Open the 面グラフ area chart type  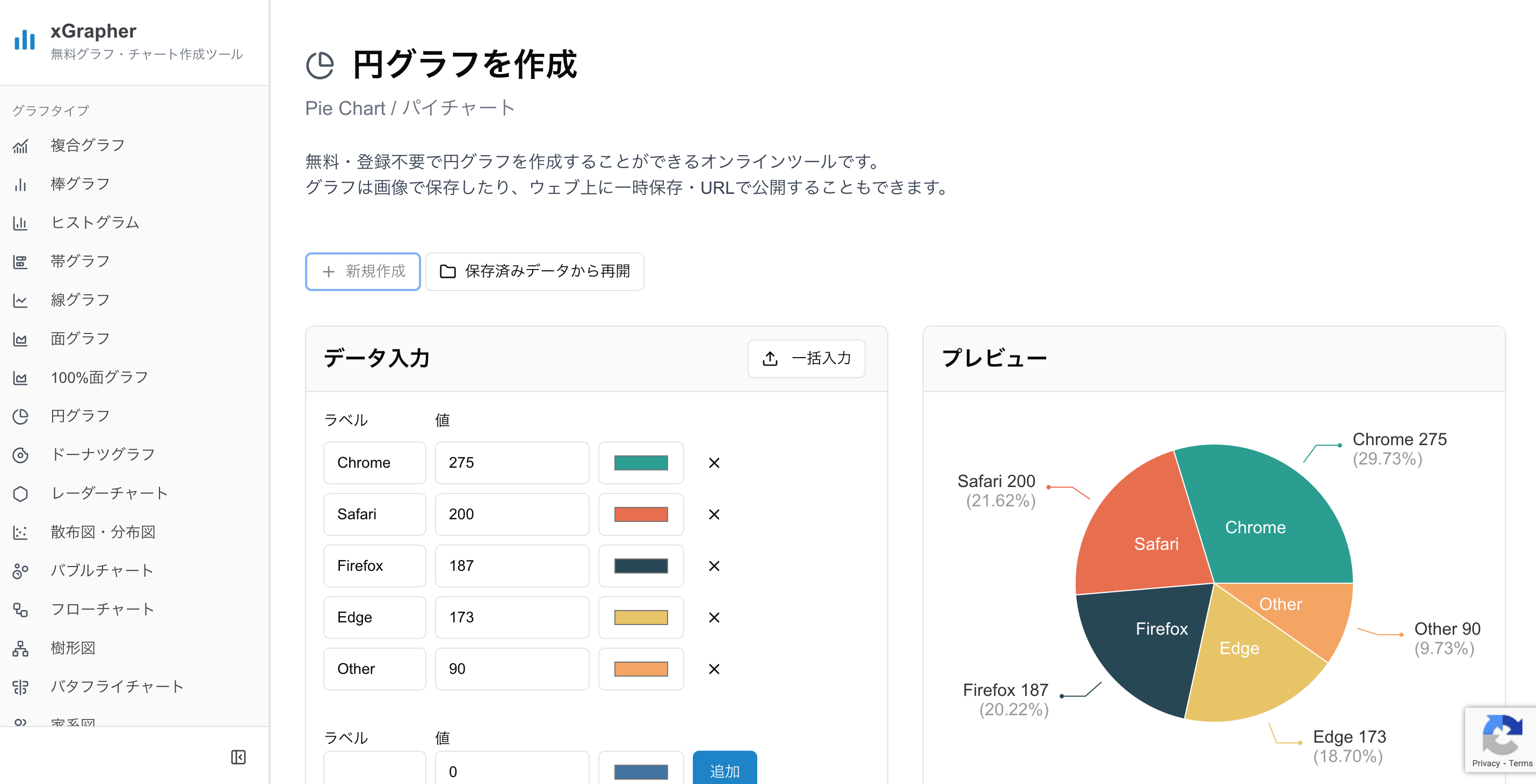[21, 338]
